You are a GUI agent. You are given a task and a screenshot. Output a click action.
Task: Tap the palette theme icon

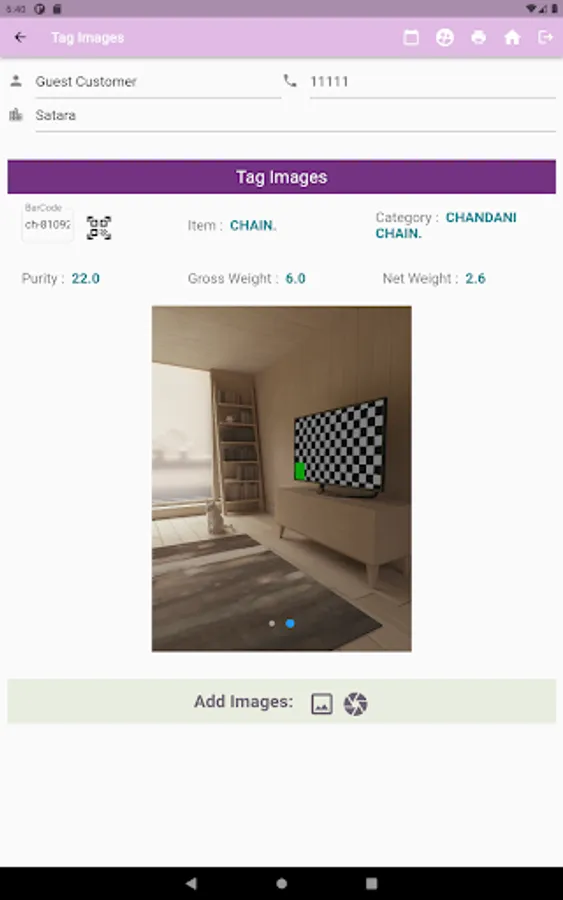tap(445, 38)
